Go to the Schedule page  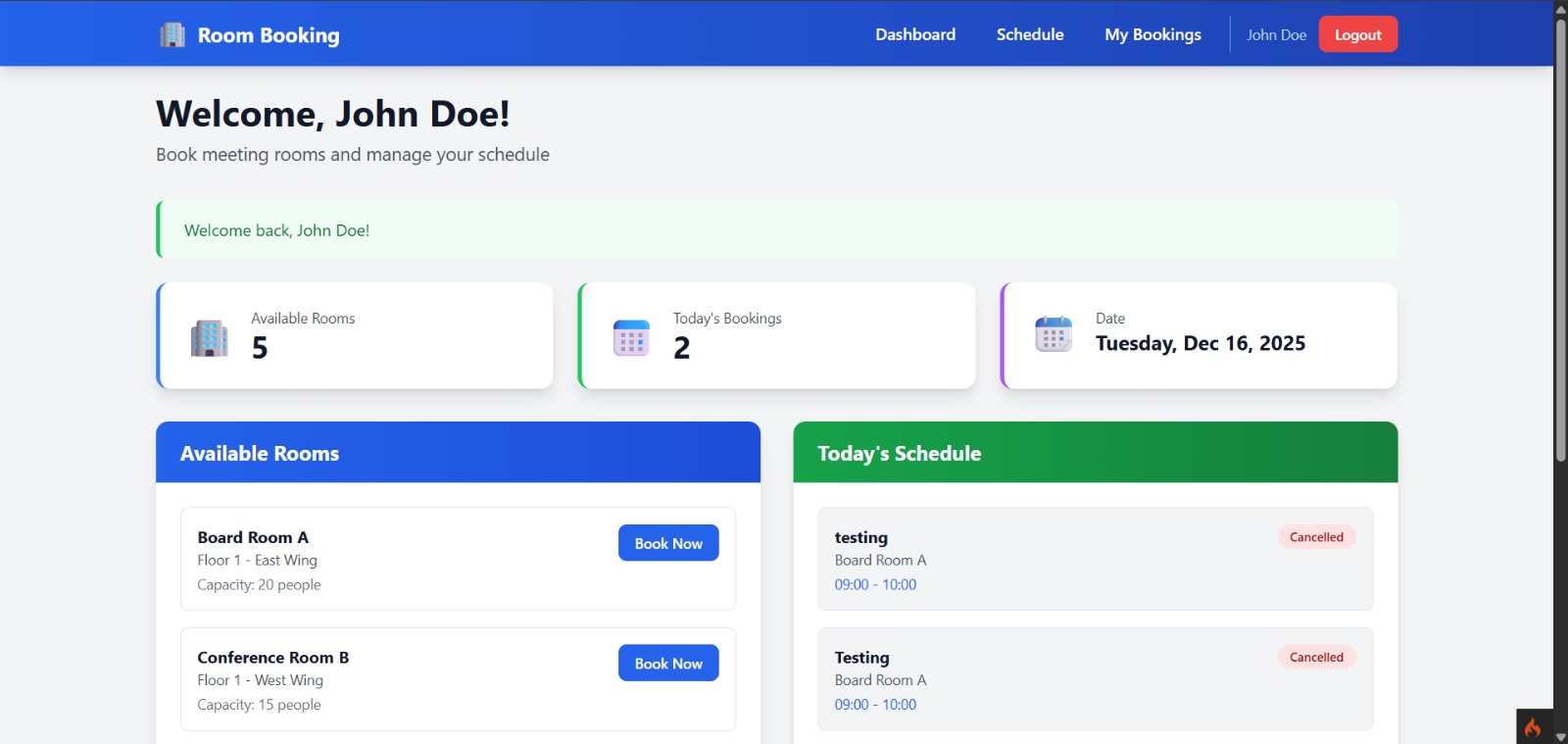coord(1029,34)
